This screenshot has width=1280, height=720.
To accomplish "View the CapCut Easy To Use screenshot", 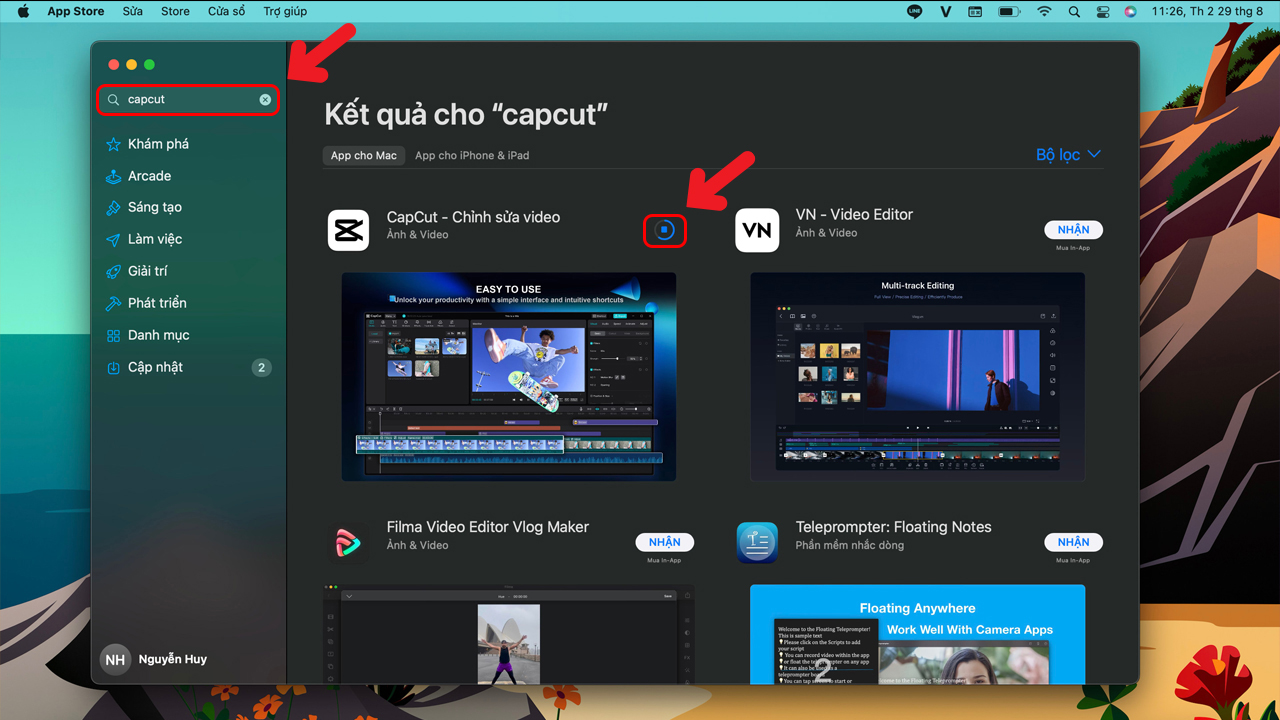I will coord(509,377).
